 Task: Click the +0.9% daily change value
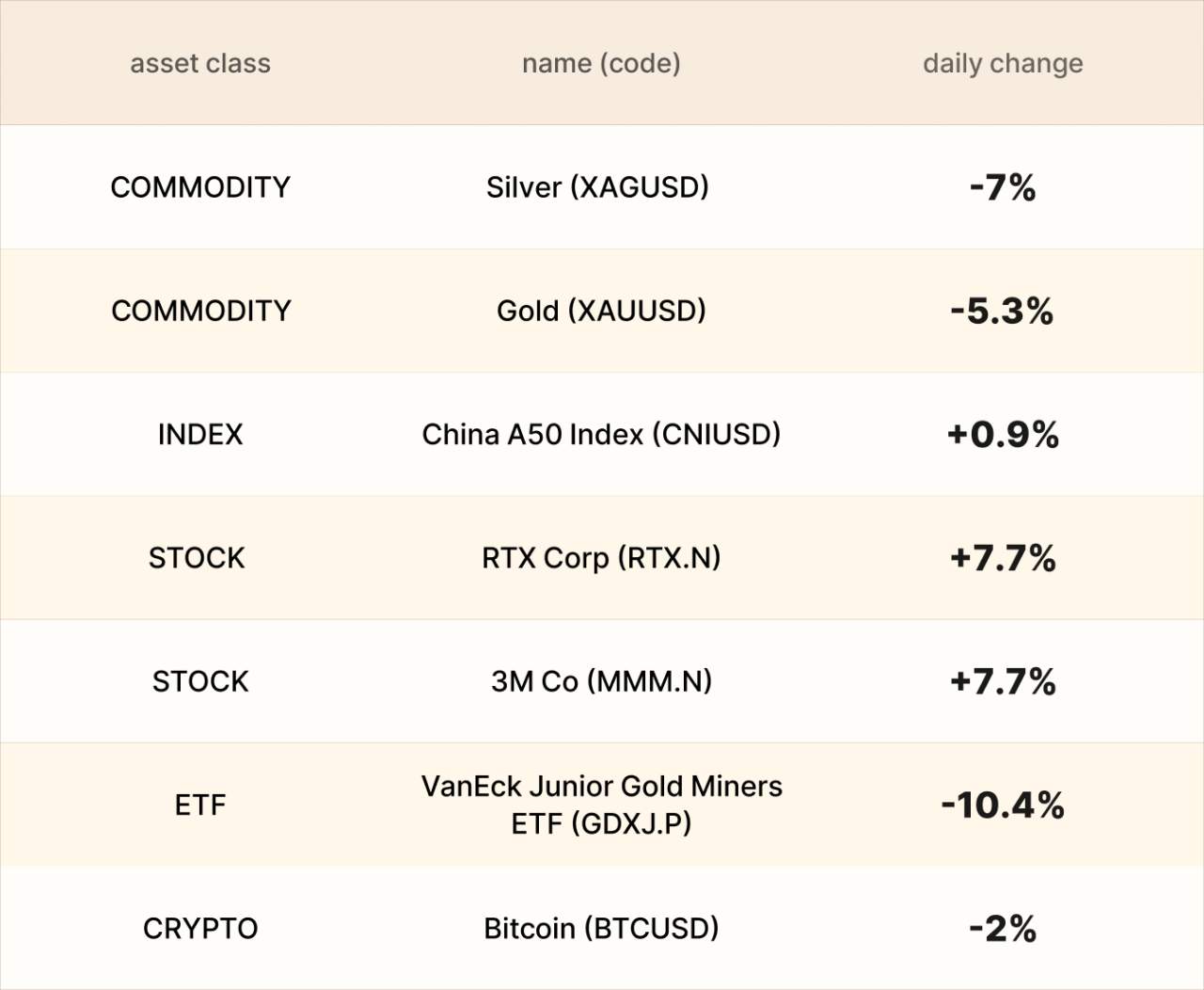(x=1003, y=434)
